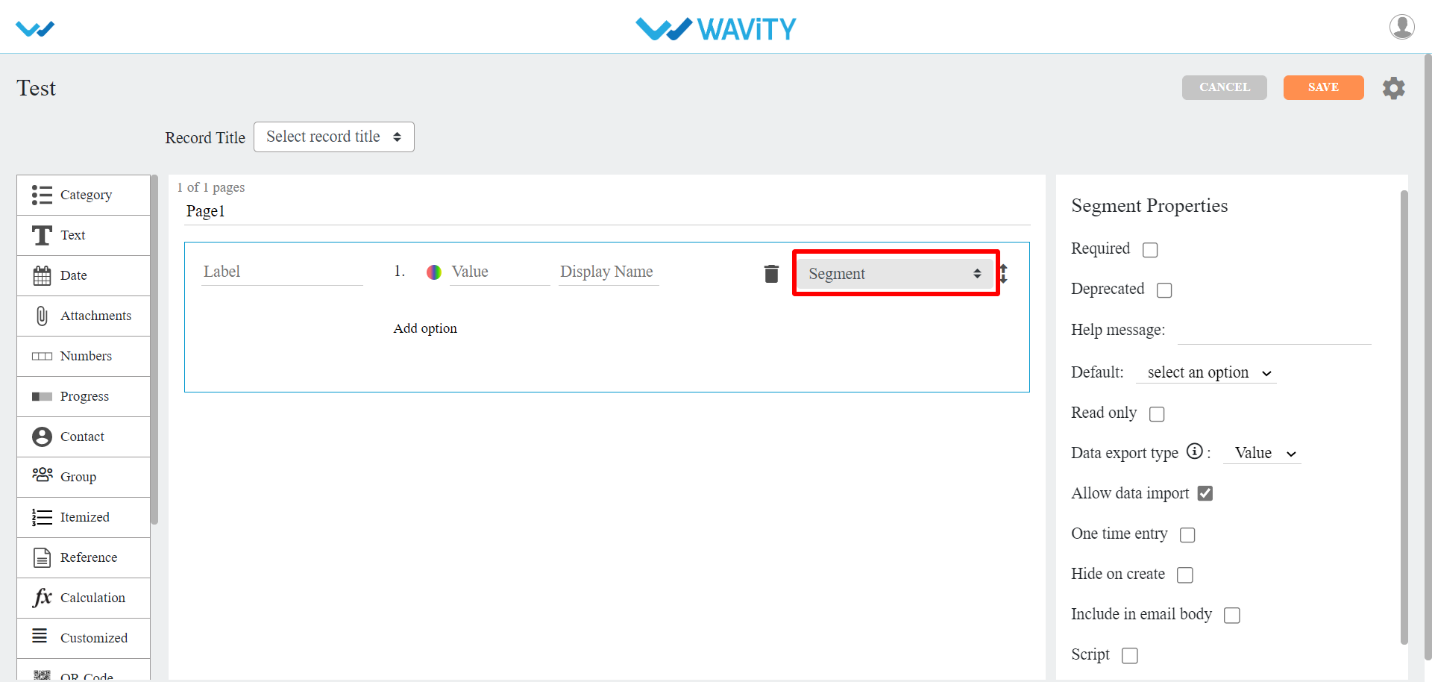Select the Date calendar icon
This screenshot has width=1432, height=682.
pyautogui.click(x=42, y=275)
